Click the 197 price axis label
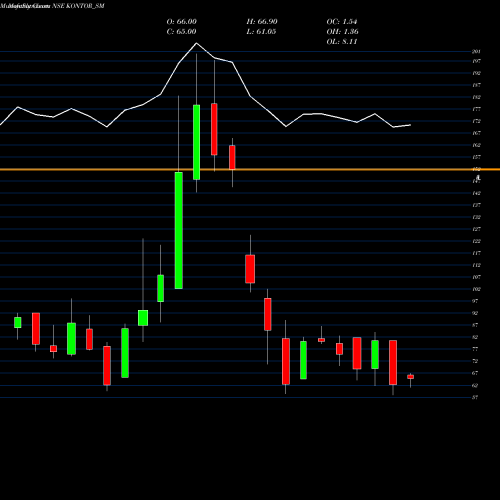Viewport: 500px width, 500px height. point(476,61)
